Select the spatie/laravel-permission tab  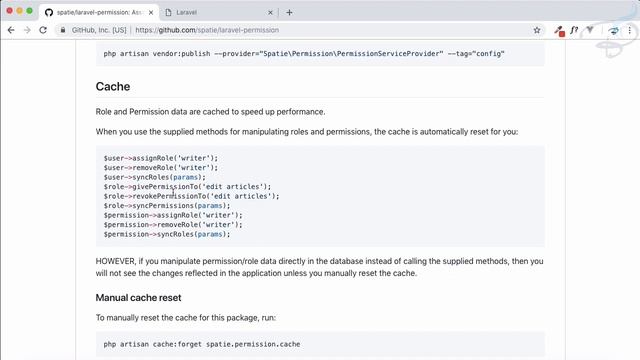tap(100, 13)
